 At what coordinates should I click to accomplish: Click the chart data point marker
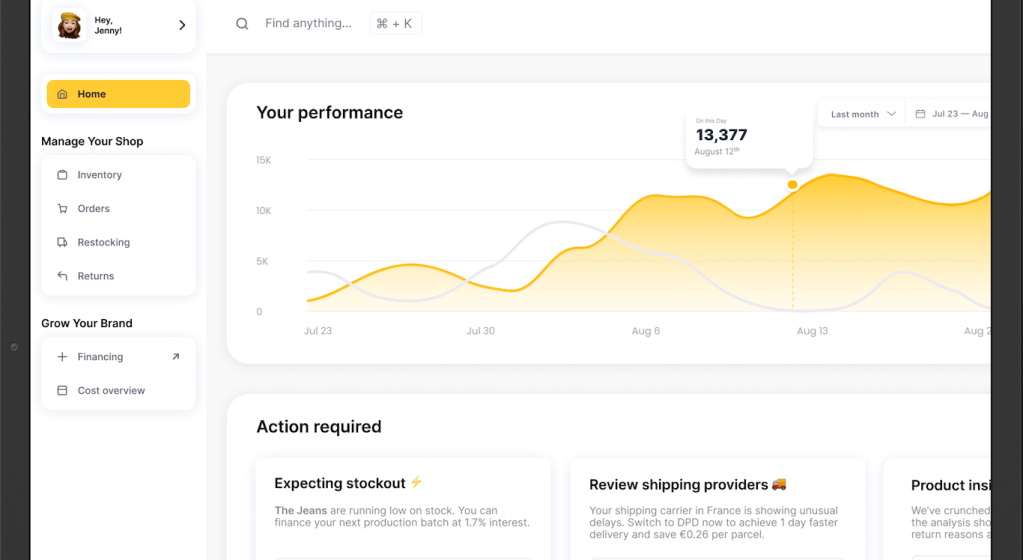click(x=793, y=185)
